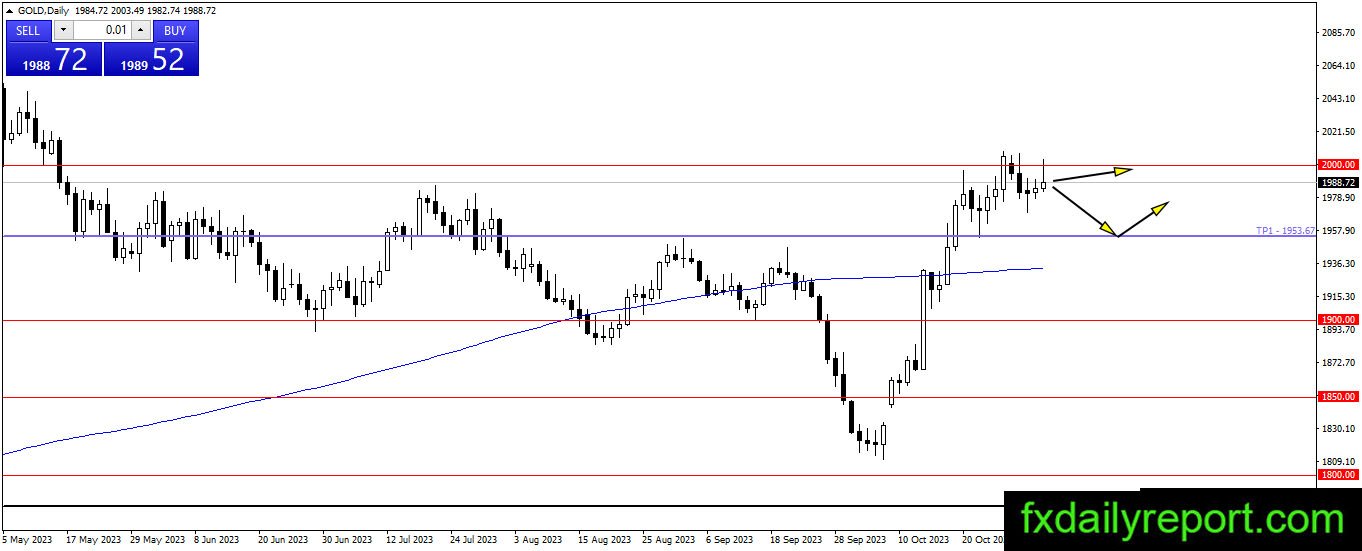Click the 3 Aug 2023 date label

point(537,540)
